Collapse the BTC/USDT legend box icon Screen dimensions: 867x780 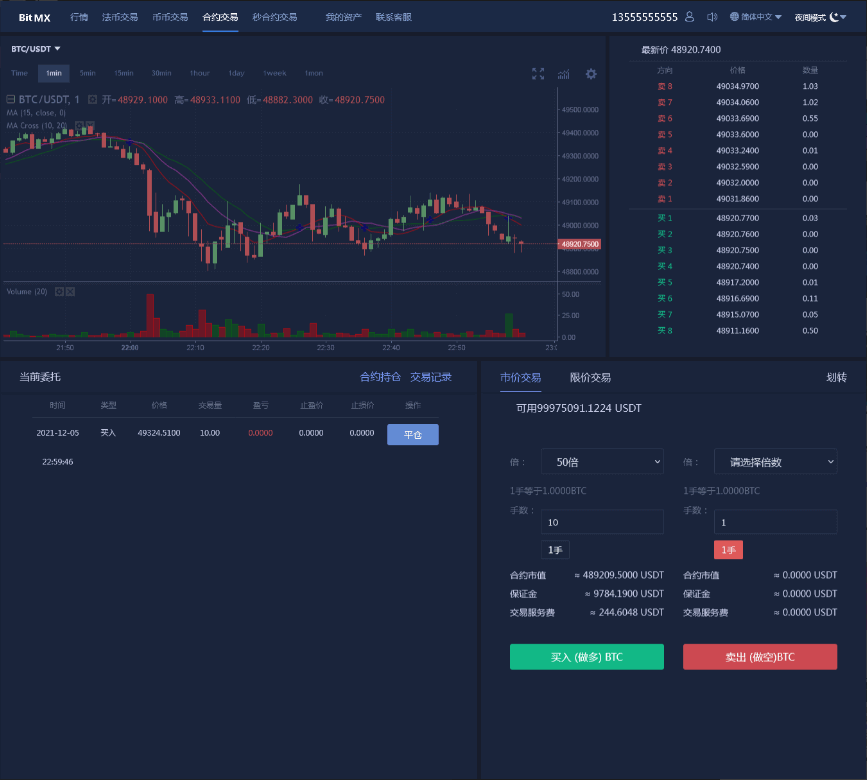pos(10,99)
